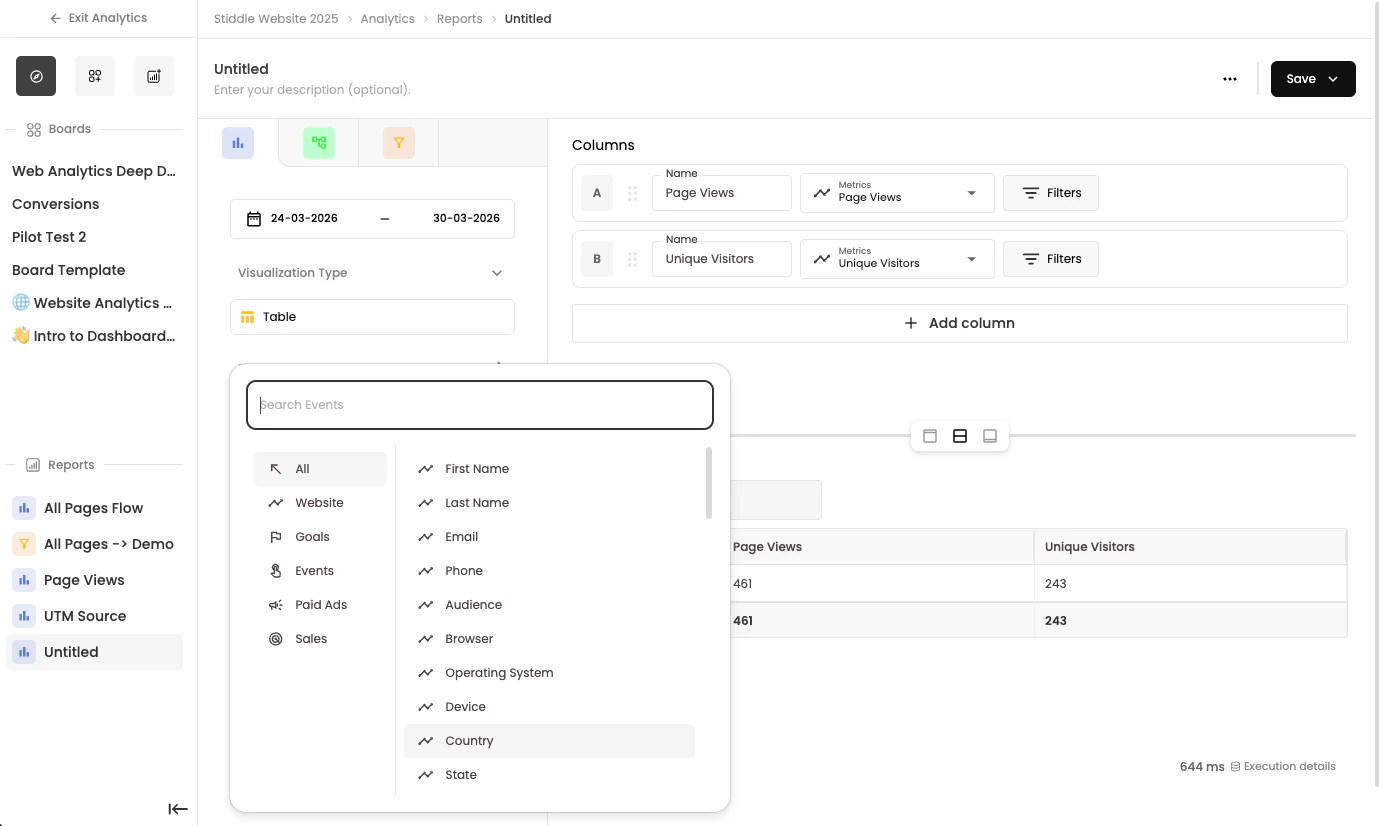
Task: Collapse the Visualization Type section
Action: click(x=497, y=273)
